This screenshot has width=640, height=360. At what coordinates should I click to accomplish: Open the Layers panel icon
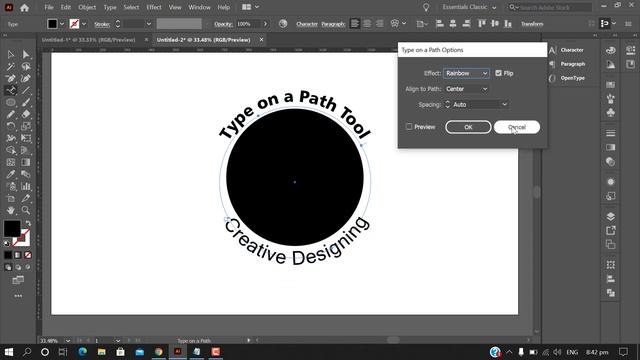(611, 216)
